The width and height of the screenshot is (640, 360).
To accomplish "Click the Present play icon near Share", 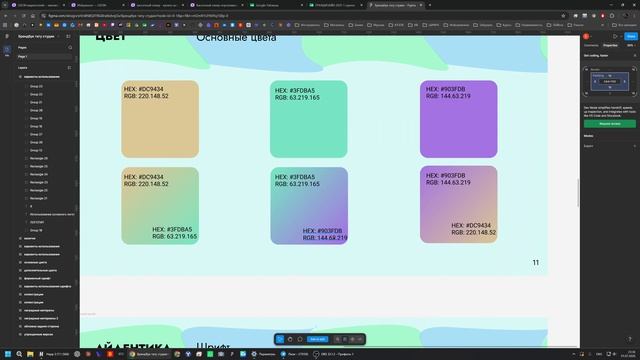I will (615, 36).
